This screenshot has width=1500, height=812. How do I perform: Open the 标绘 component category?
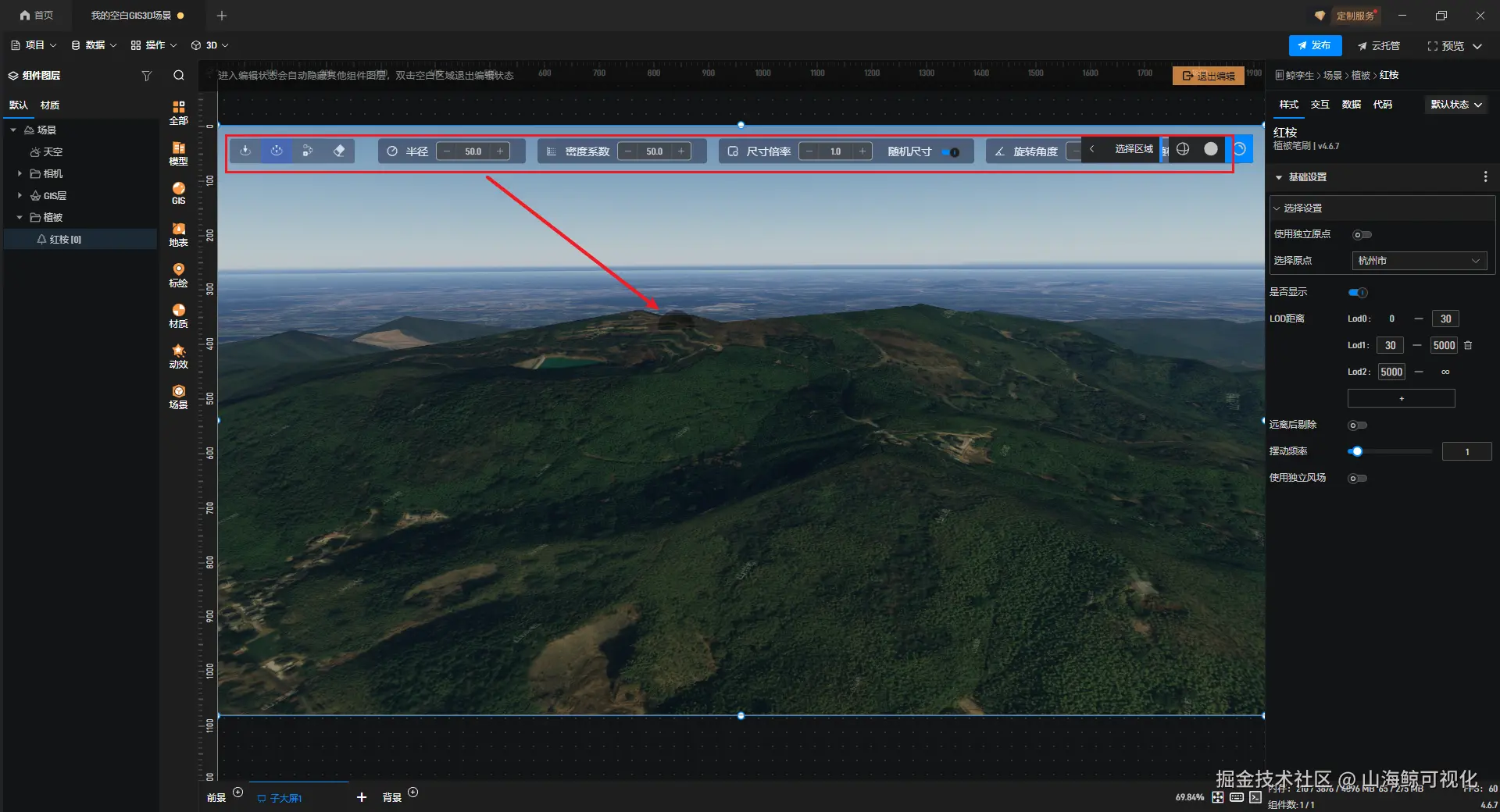(x=179, y=275)
